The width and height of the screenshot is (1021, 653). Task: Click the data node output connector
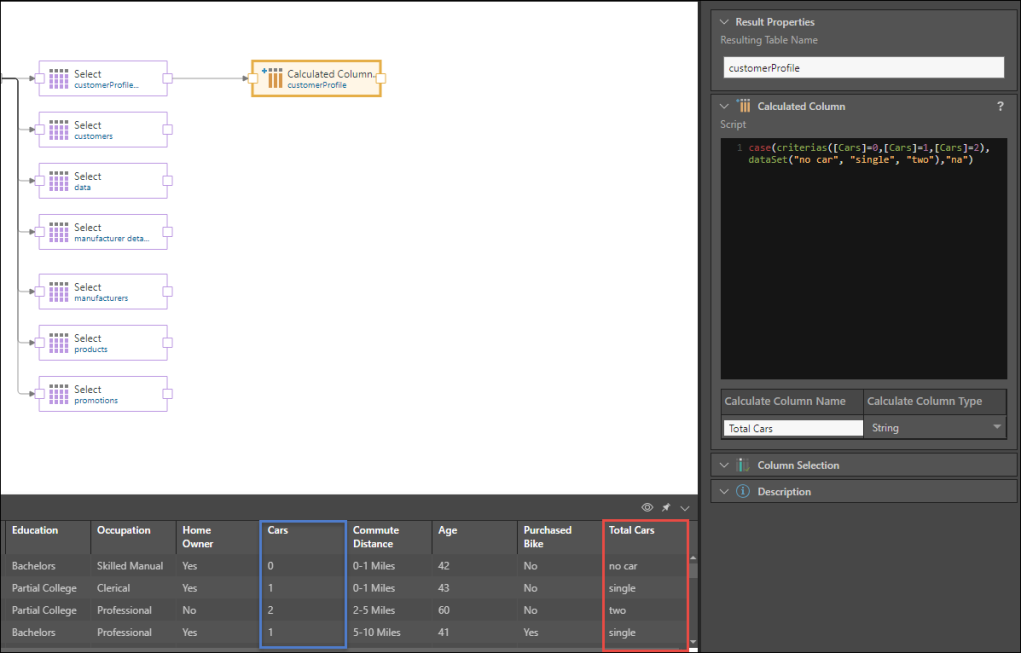(x=168, y=181)
